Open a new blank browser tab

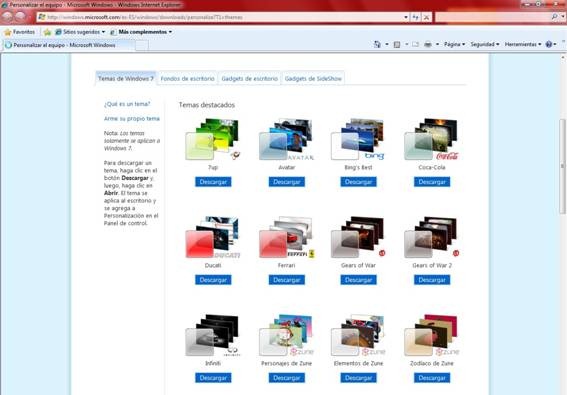(x=142, y=45)
